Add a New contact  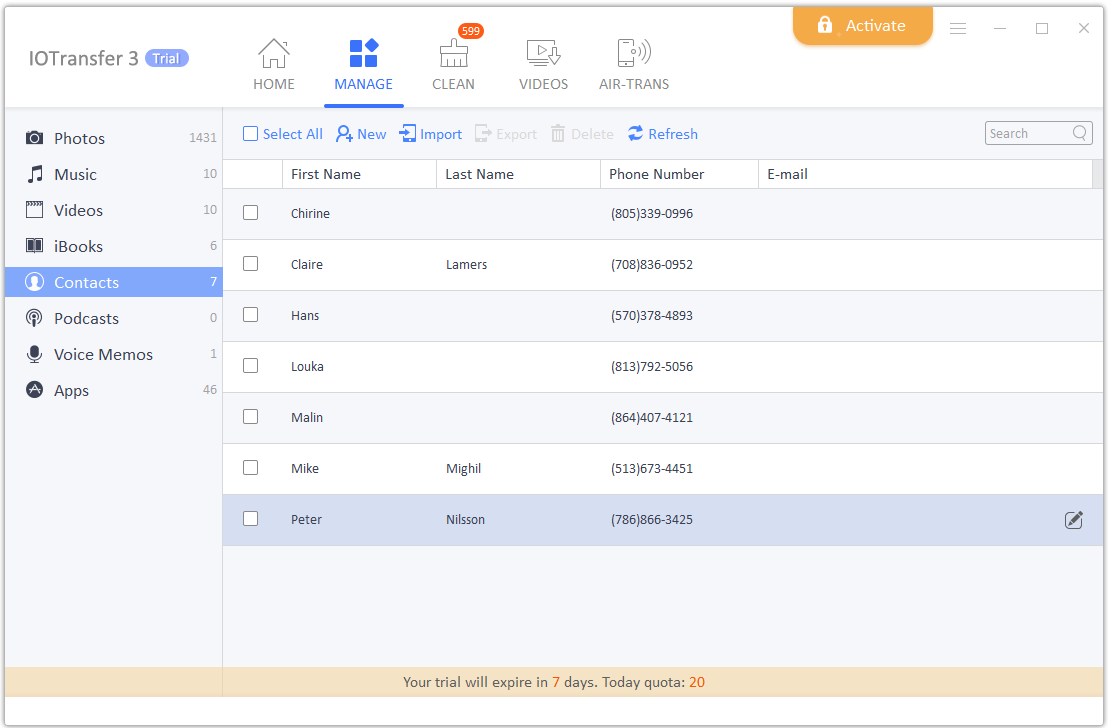click(361, 134)
